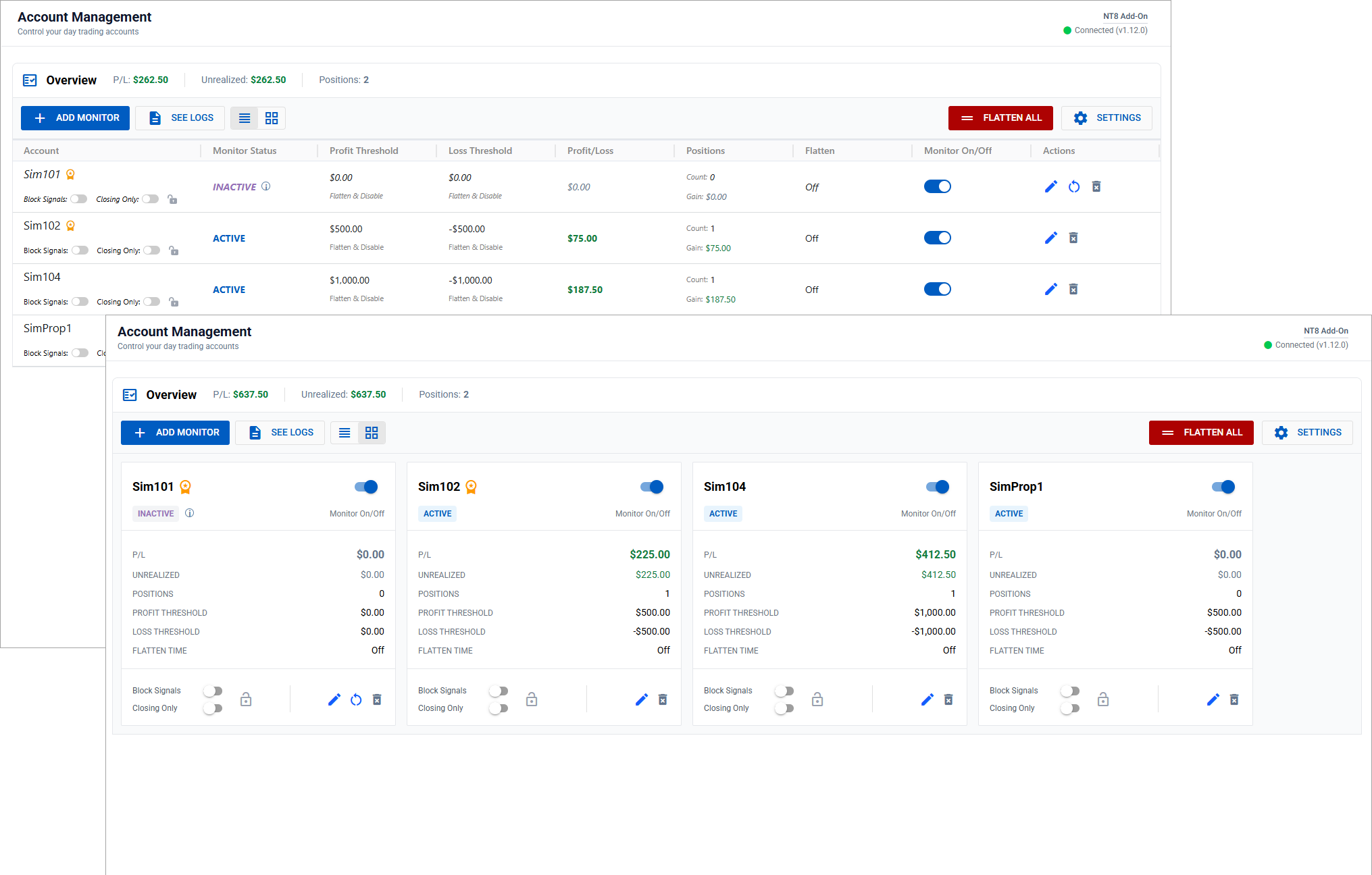Image resolution: width=1372 pixels, height=875 pixels.
Task: Open SETTINGS in upper panel
Action: coord(1106,118)
